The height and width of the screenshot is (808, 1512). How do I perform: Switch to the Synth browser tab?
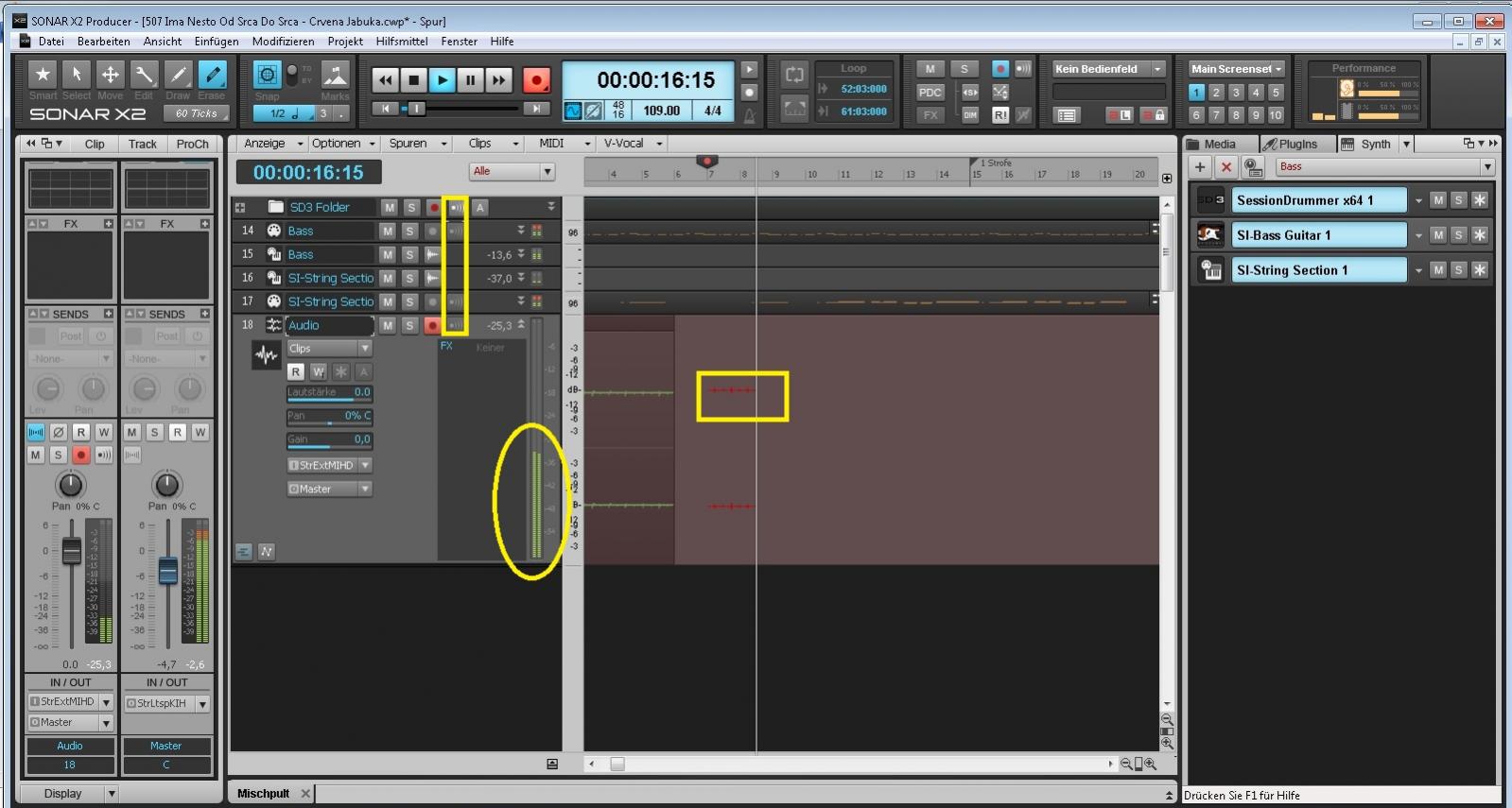(1366, 144)
